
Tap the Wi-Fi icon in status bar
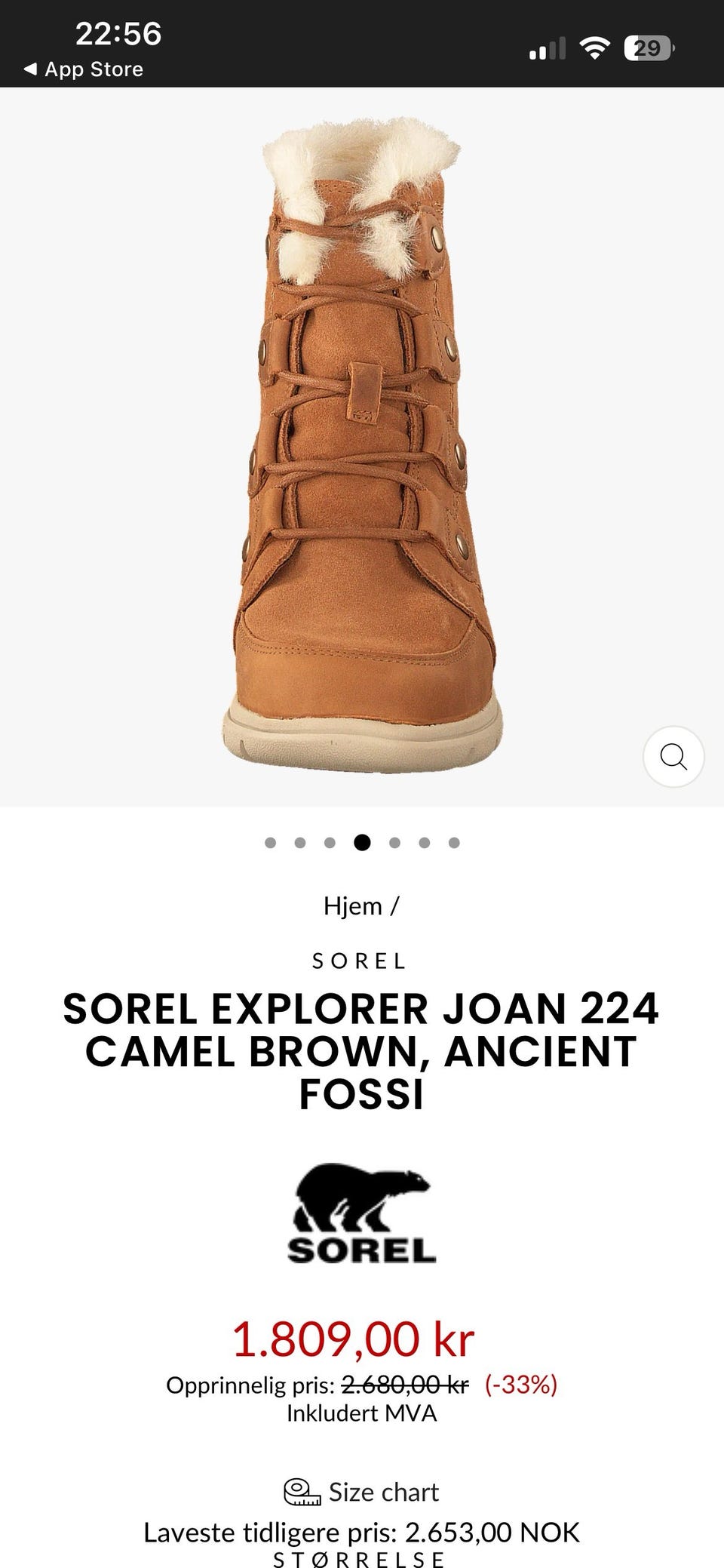[594, 49]
